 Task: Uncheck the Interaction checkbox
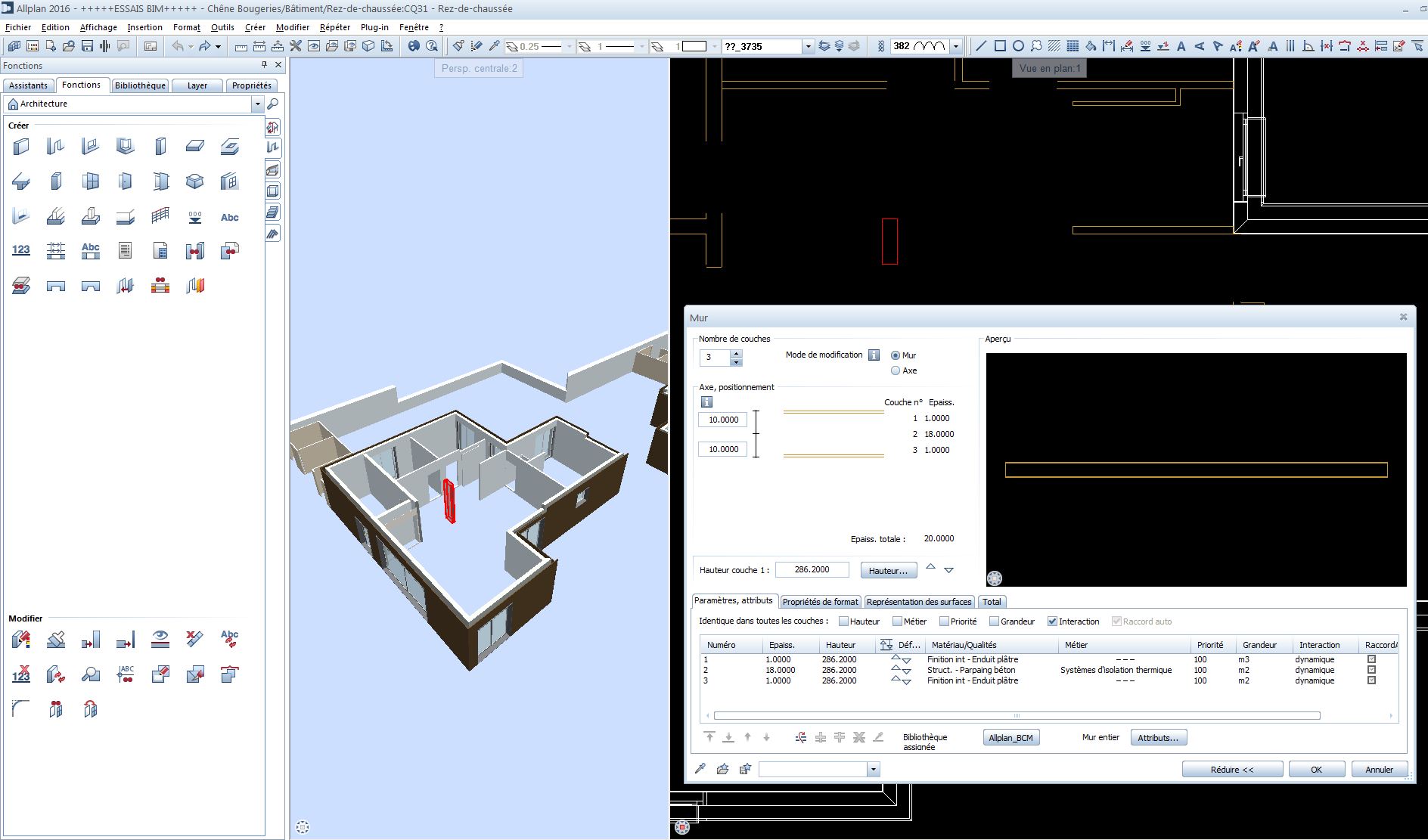click(x=1052, y=621)
